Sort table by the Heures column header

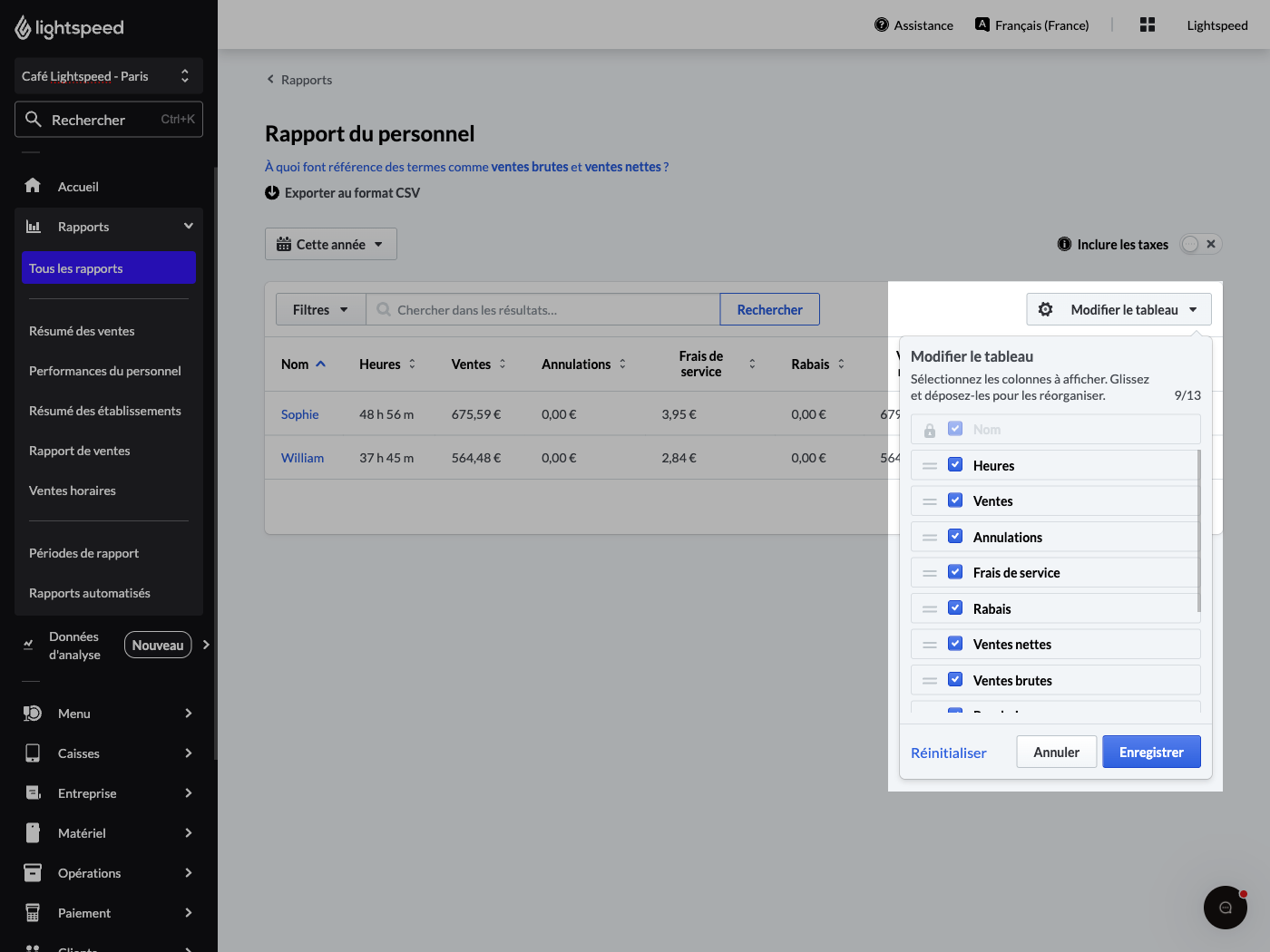coord(387,364)
